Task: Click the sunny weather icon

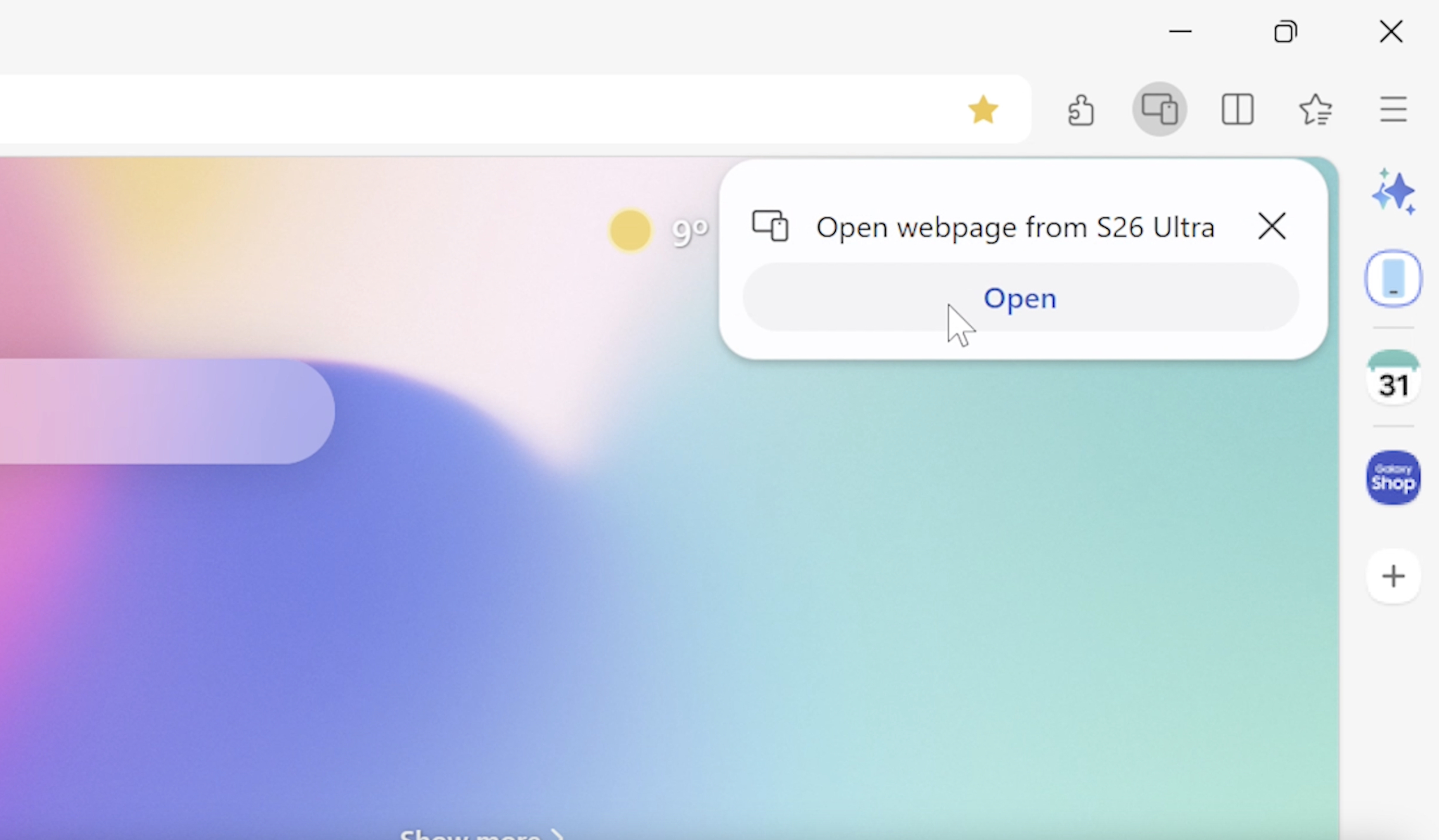Action: click(x=630, y=230)
